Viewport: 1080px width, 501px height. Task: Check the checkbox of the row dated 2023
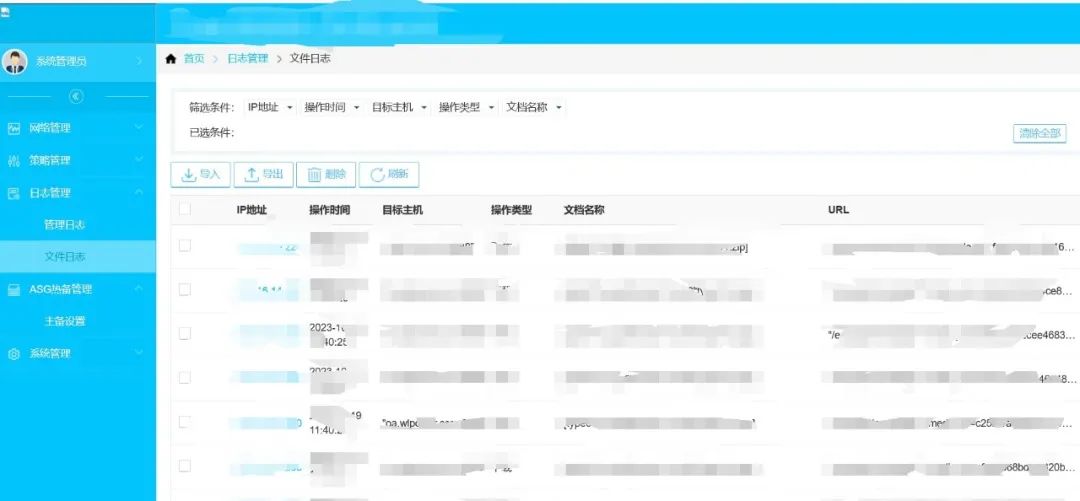(x=185, y=334)
